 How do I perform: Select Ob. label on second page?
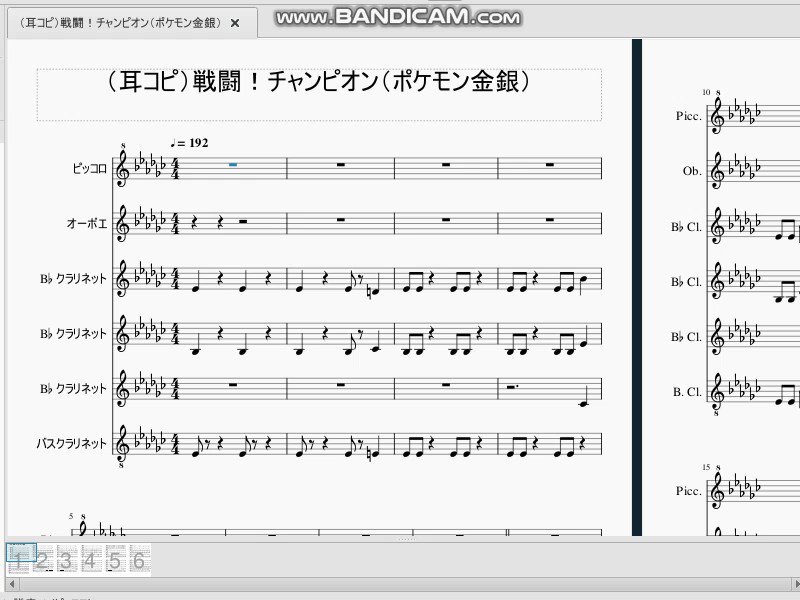[692, 171]
